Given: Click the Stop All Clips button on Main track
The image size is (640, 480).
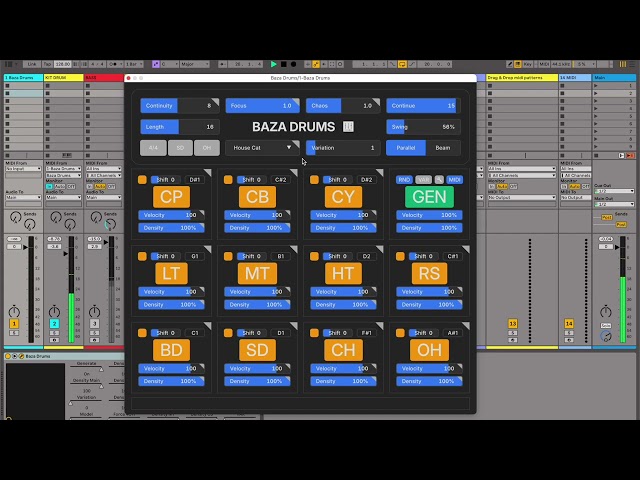Looking at the screenshot, I should coord(596,156).
